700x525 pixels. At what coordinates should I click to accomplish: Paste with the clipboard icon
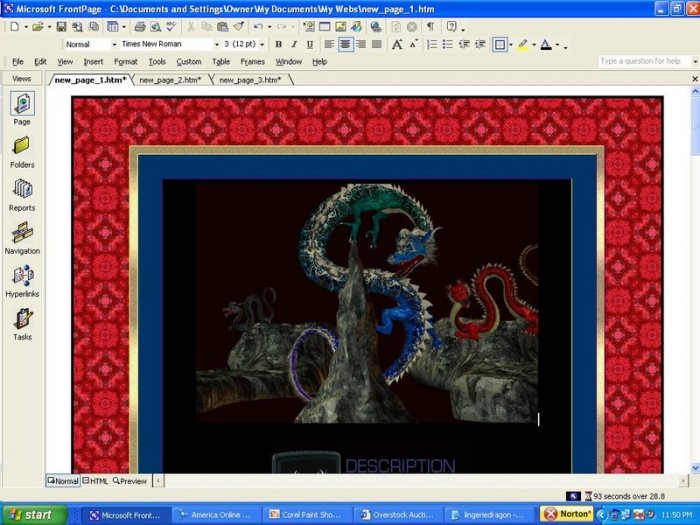coord(222,27)
